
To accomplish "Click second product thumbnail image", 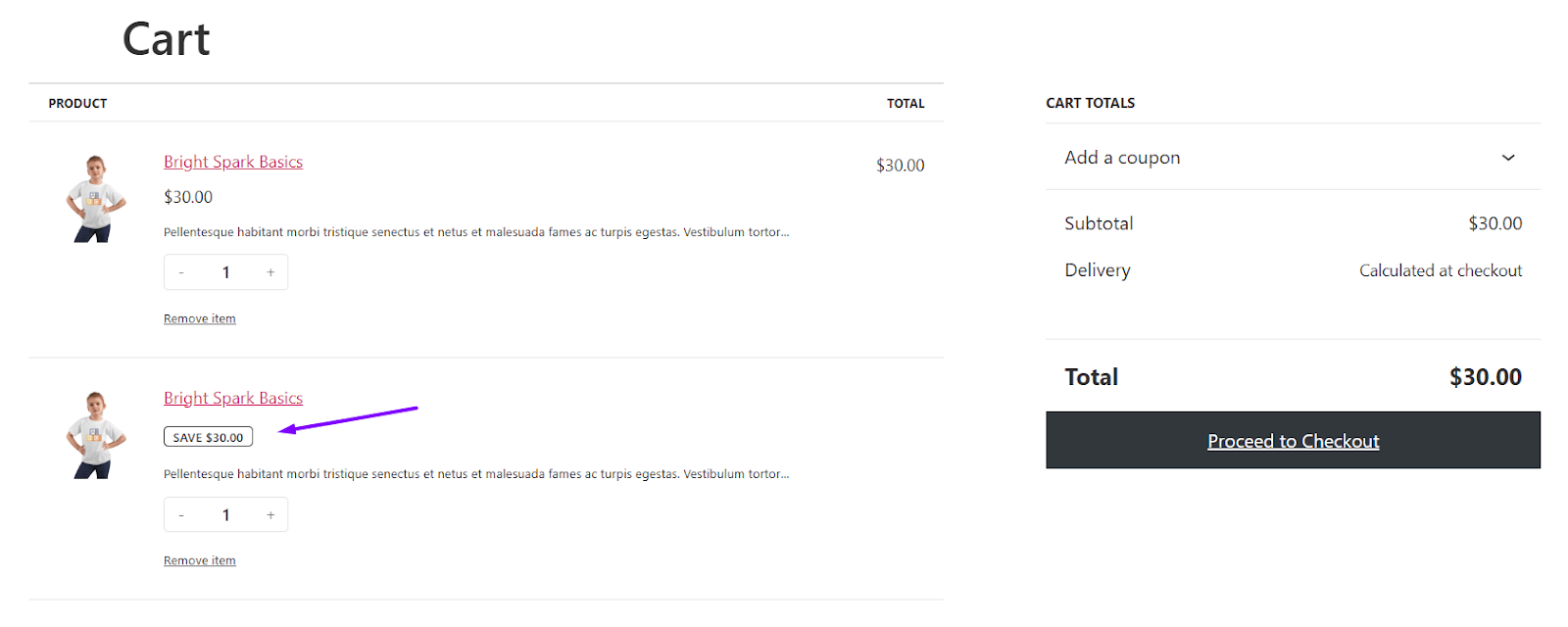I will click(95, 435).
